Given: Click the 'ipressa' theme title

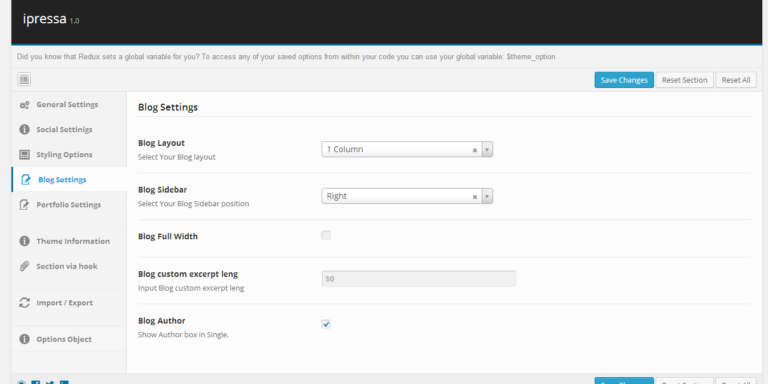Looking at the screenshot, I should point(44,19).
